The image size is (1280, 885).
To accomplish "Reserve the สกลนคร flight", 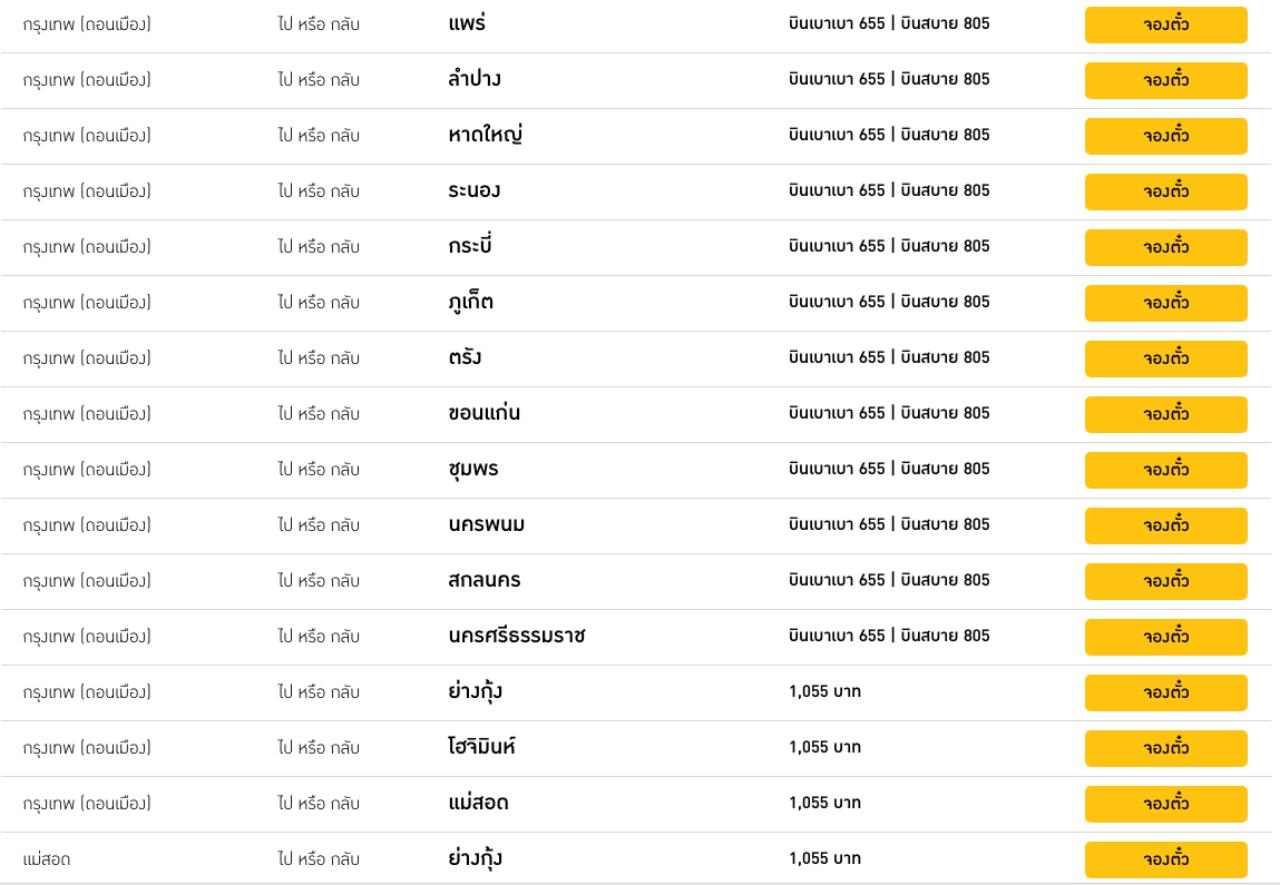I will click(1166, 581).
